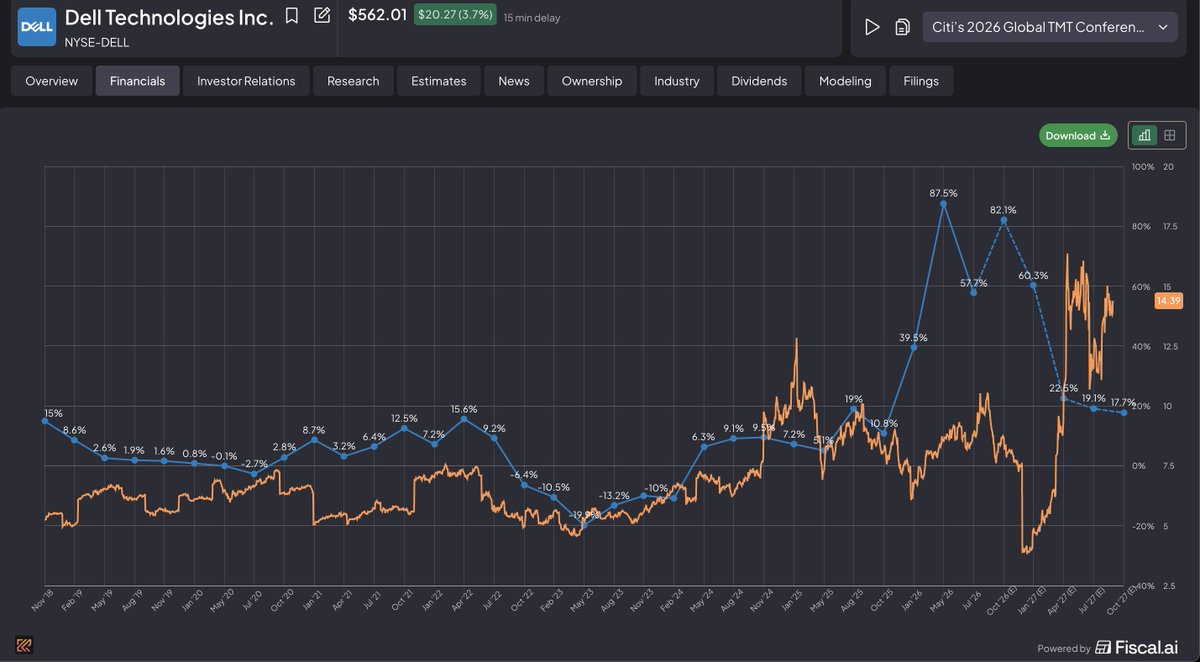
Task: Click the orange 14.39 value label
Action: (x=1168, y=300)
